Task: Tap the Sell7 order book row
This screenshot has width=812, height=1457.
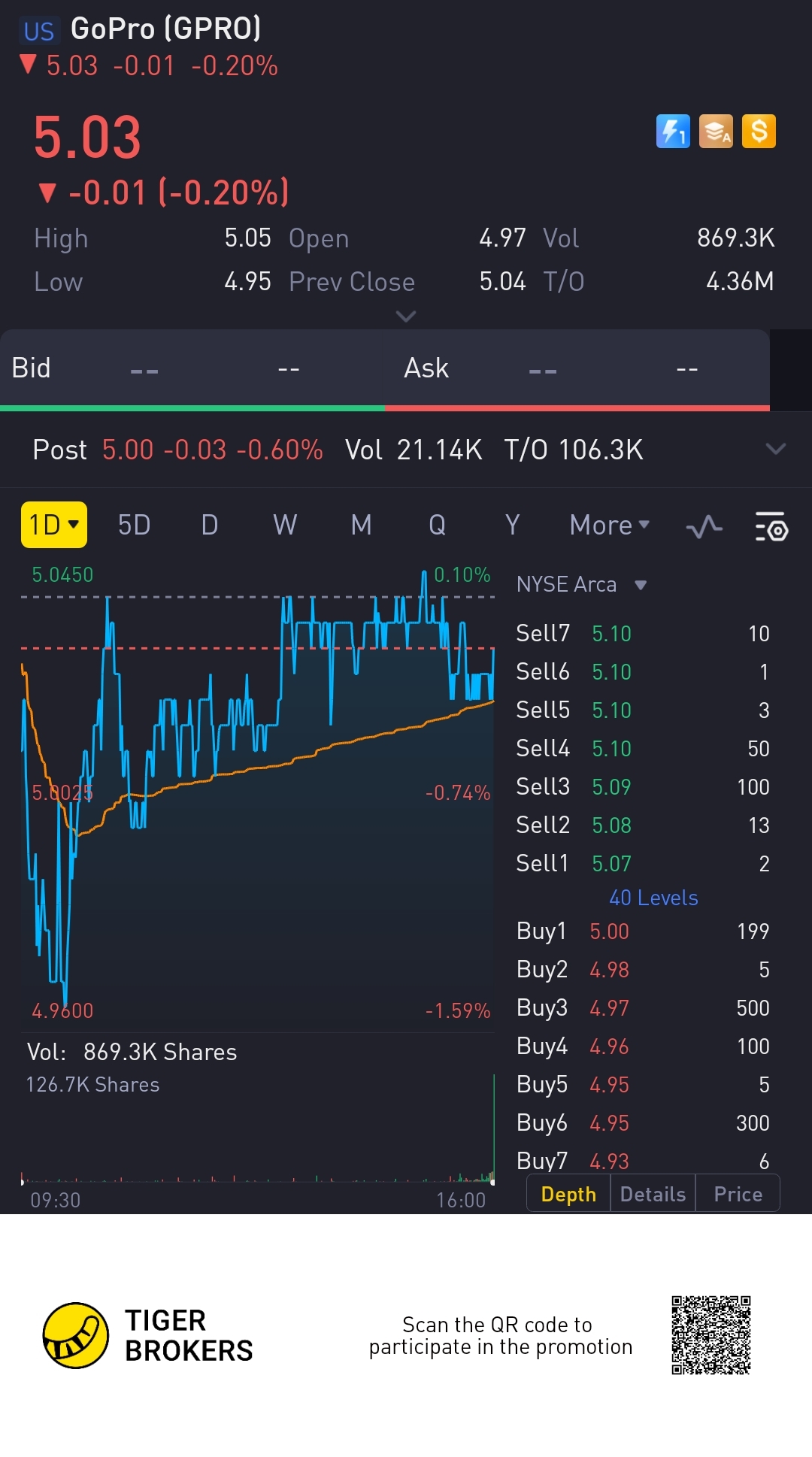Action: coord(643,633)
